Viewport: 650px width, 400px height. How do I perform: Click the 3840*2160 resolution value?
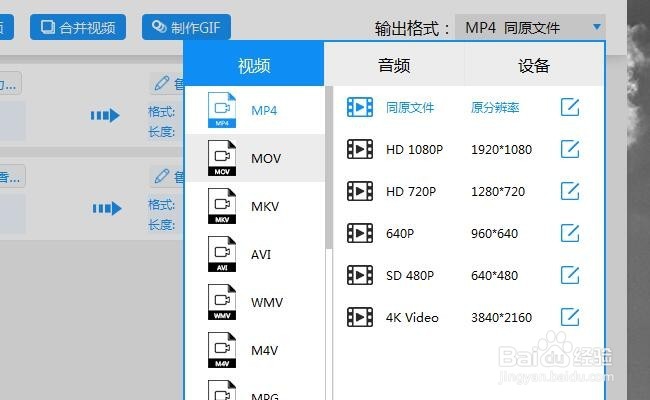(x=501, y=318)
